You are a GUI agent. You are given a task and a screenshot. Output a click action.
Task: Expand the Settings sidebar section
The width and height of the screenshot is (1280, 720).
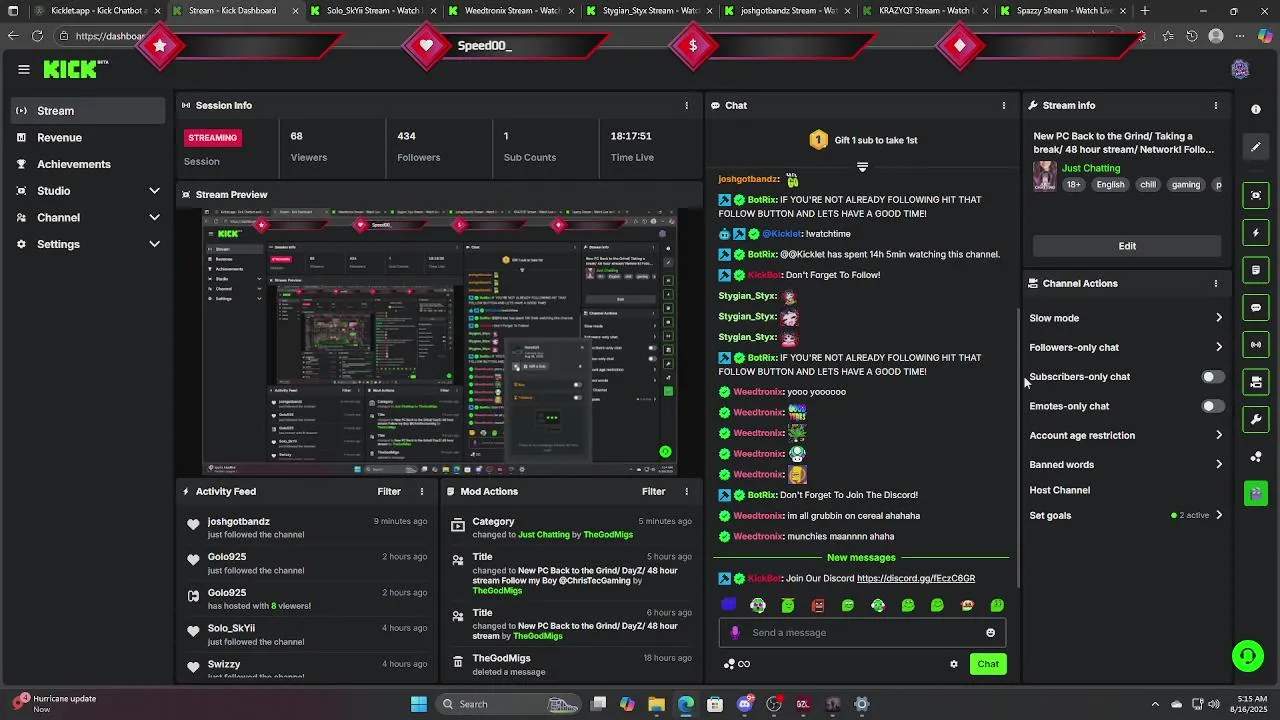pos(154,244)
